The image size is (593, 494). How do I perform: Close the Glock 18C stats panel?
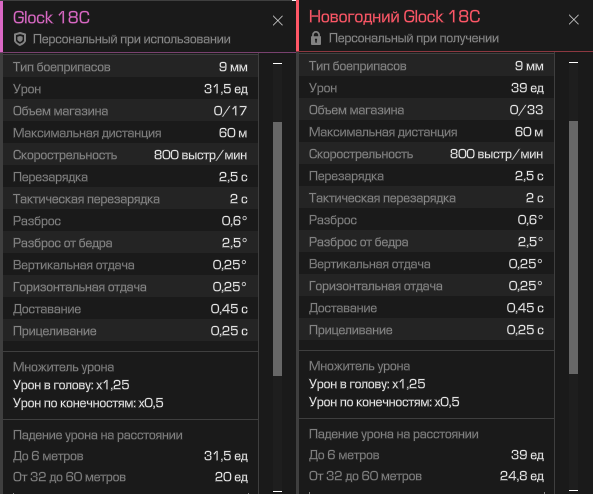(278, 21)
